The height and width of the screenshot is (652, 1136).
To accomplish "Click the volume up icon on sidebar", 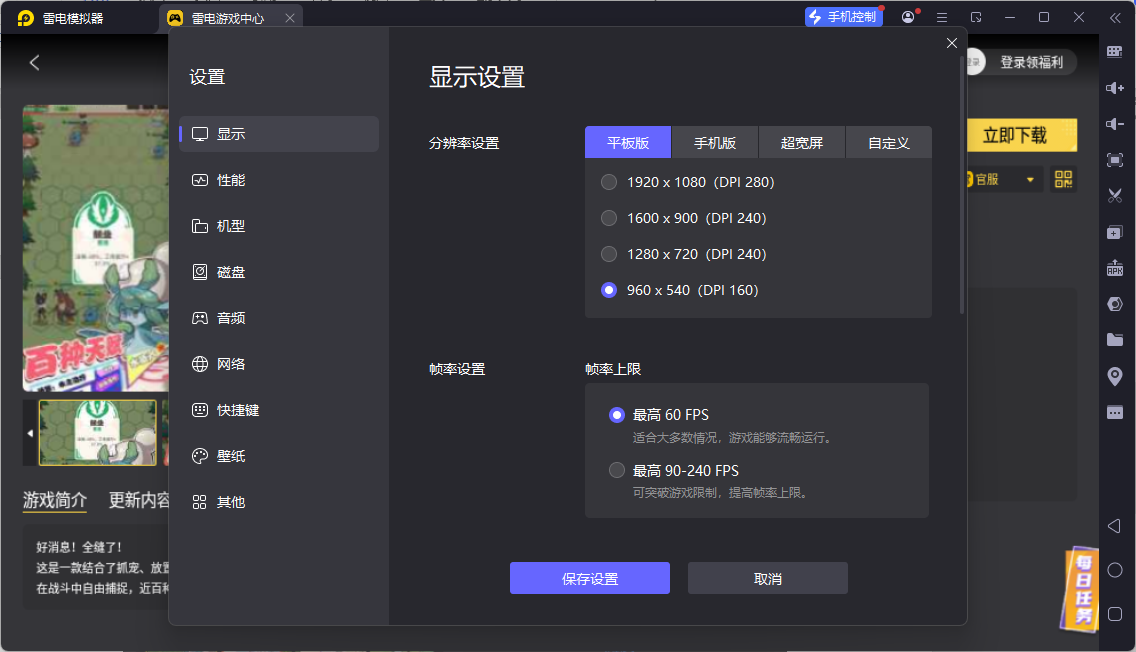I will (x=1115, y=87).
